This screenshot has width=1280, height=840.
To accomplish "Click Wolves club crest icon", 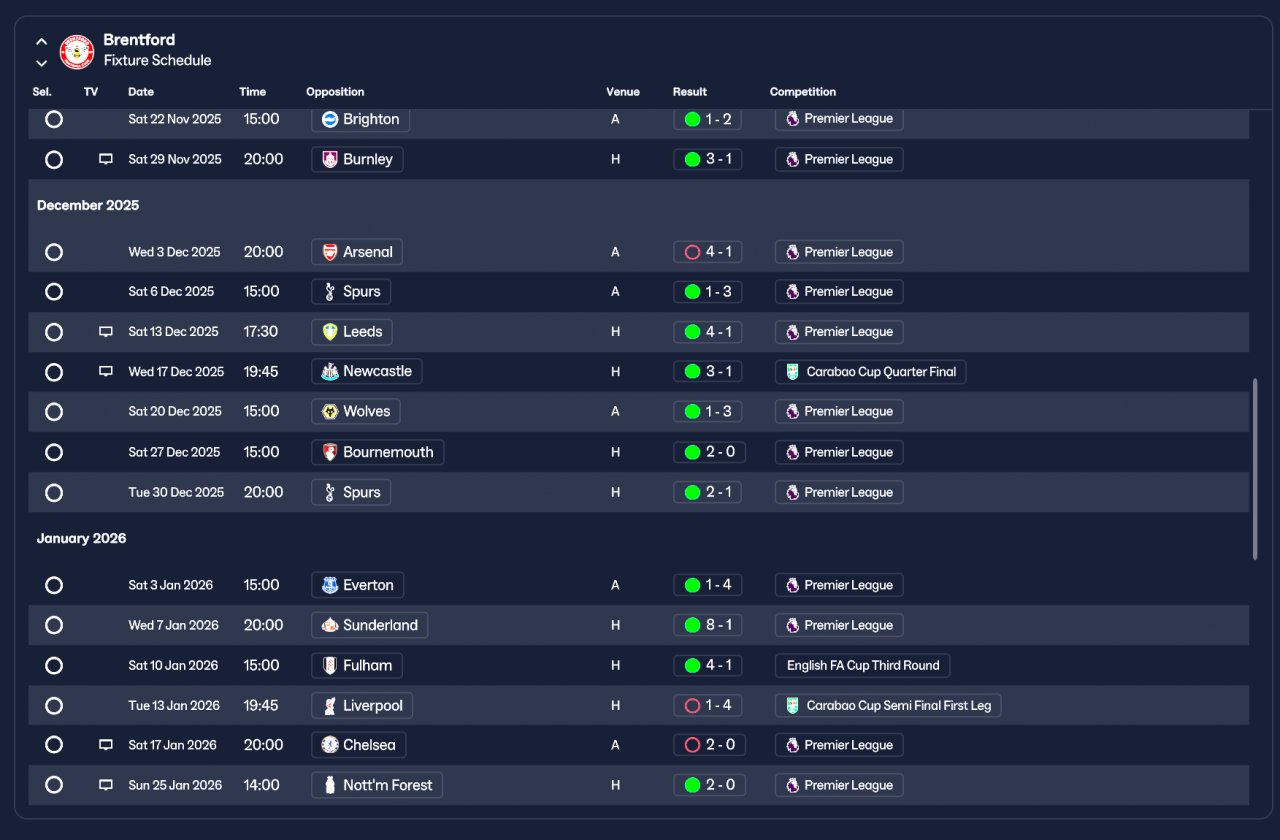I will (330, 412).
